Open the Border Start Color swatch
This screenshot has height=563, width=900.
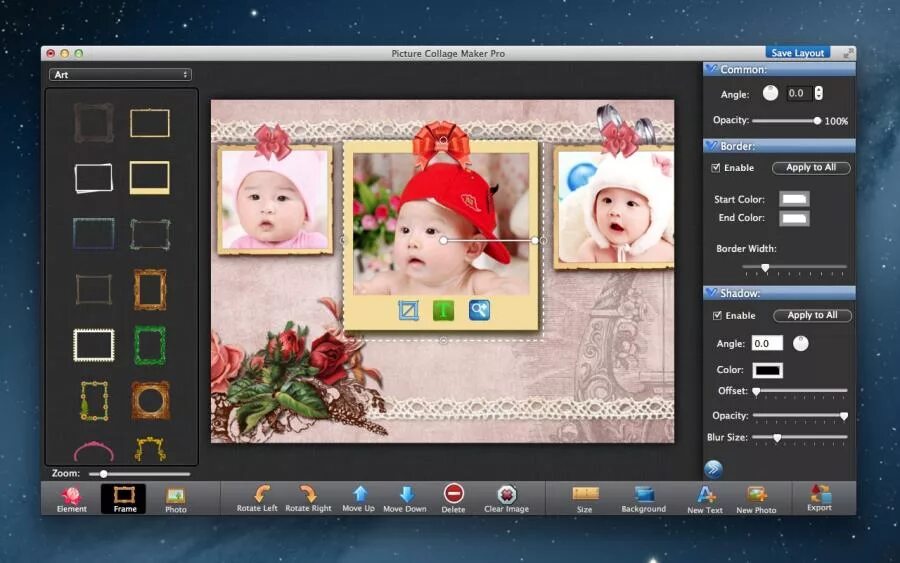click(x=794, y=199)
